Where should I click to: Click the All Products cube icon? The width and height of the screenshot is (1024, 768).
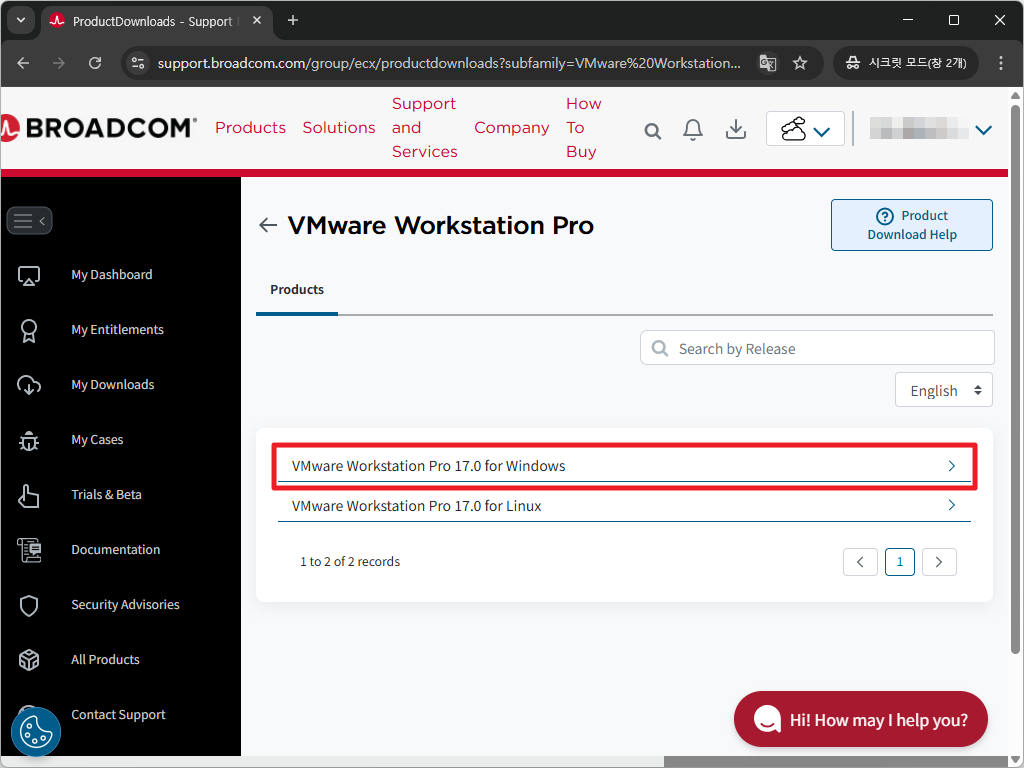coord(29,660)
